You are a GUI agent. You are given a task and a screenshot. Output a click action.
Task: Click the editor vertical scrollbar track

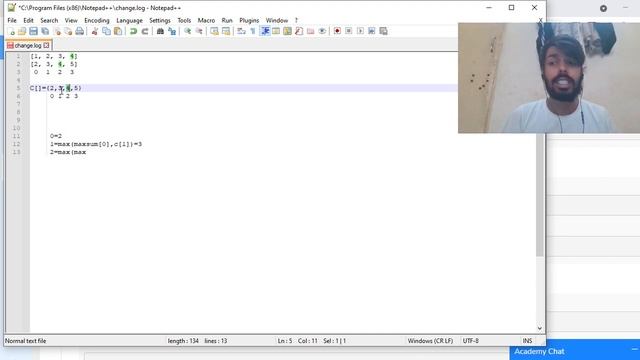(540, 290)
